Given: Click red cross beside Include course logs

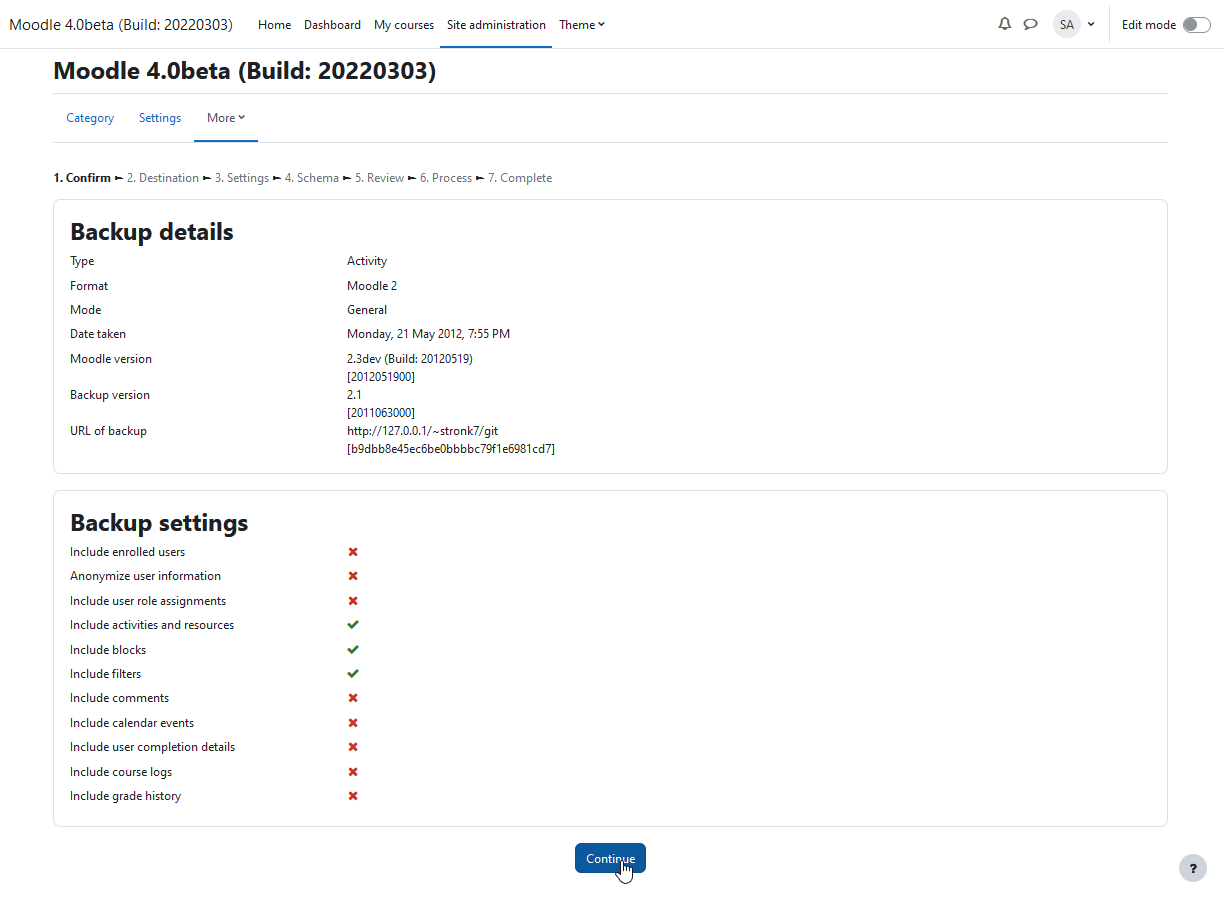Looking at the screenshot, I should [x=353, y=772].
